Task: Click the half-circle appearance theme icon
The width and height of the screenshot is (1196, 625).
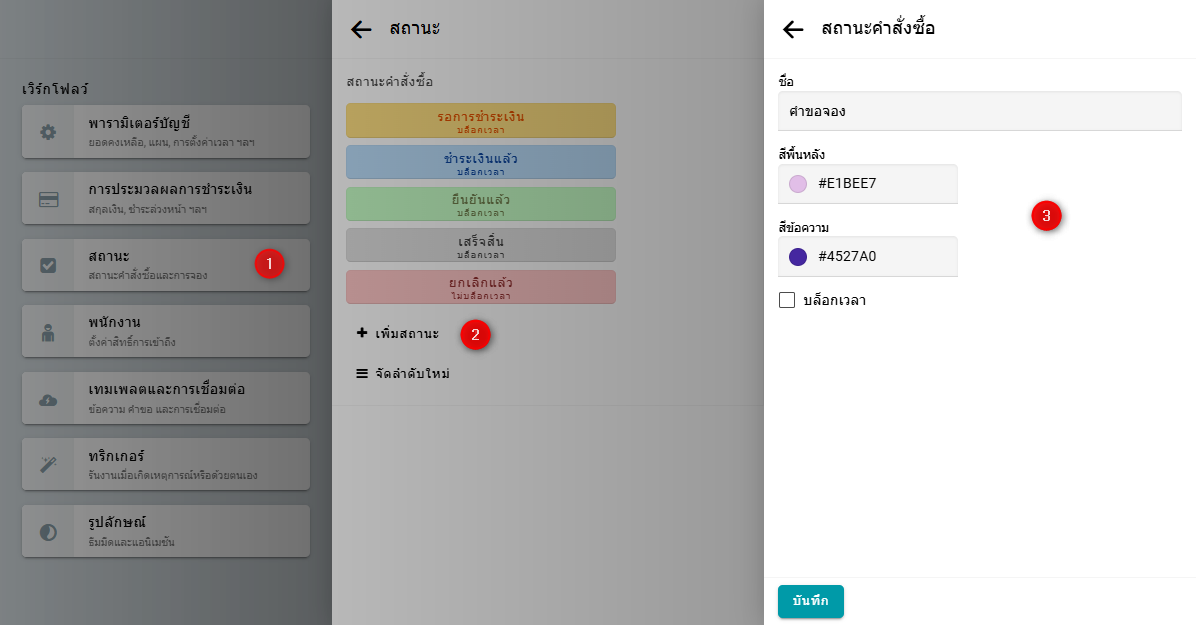Action: tap(48, 532)
